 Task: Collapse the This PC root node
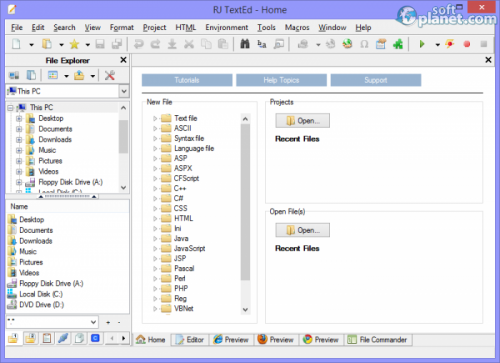click(x=10, y=108)
